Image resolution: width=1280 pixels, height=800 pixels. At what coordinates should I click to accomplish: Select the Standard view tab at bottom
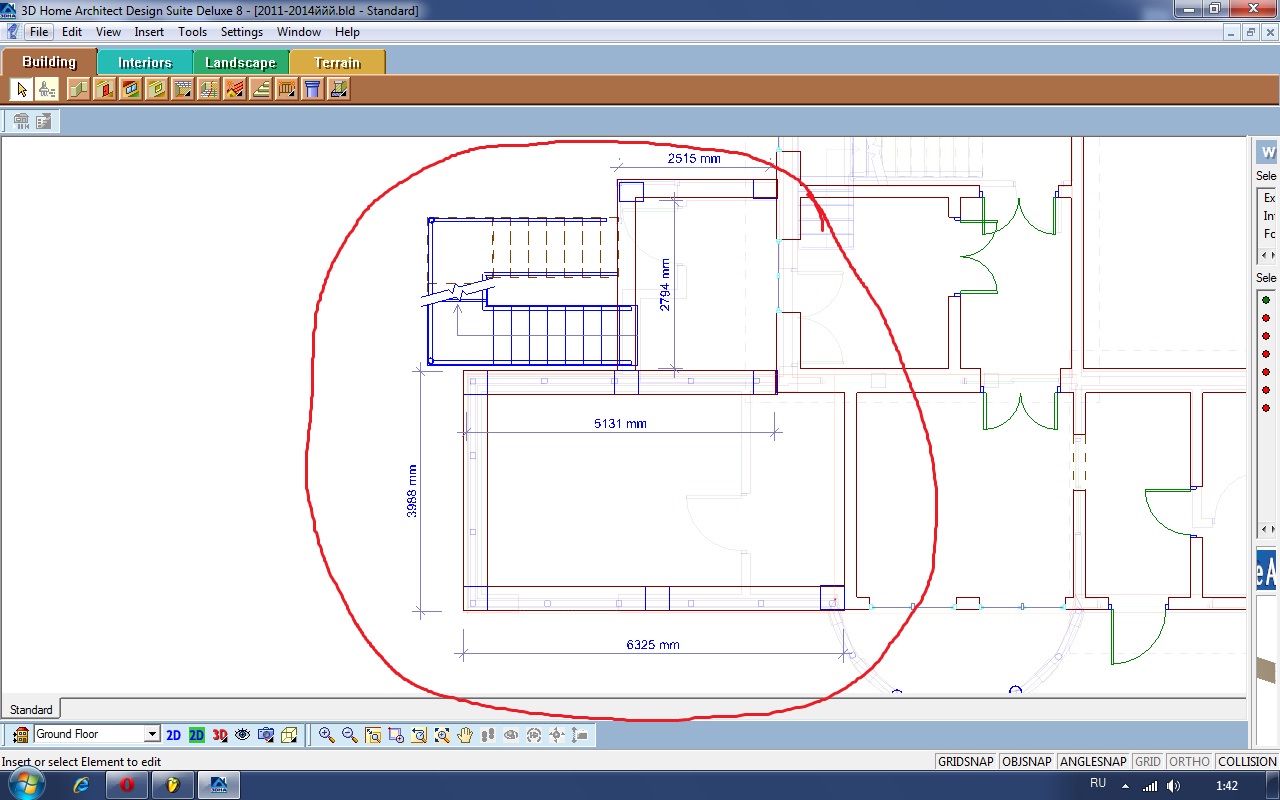click(31, 709)
